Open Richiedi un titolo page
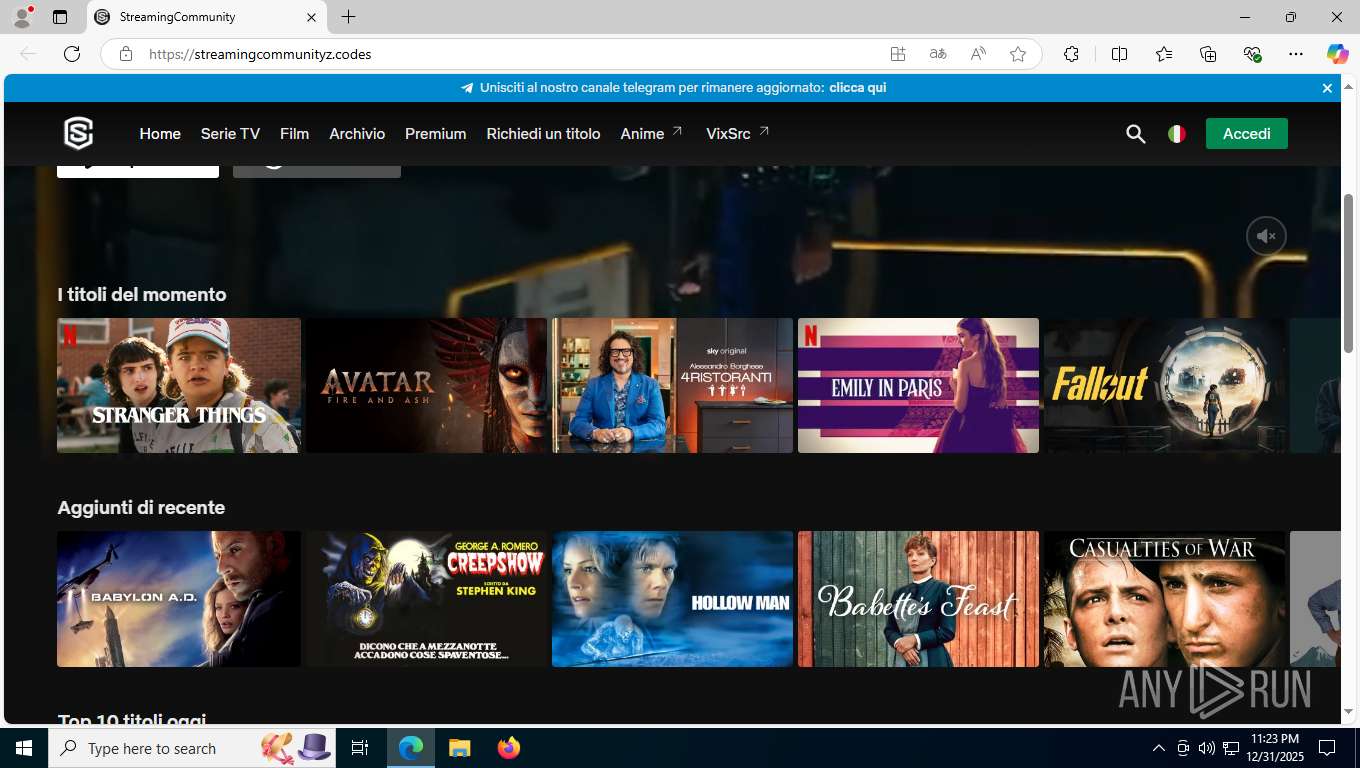The width and height of the screenshot is (1360, 768). point(543,134)
